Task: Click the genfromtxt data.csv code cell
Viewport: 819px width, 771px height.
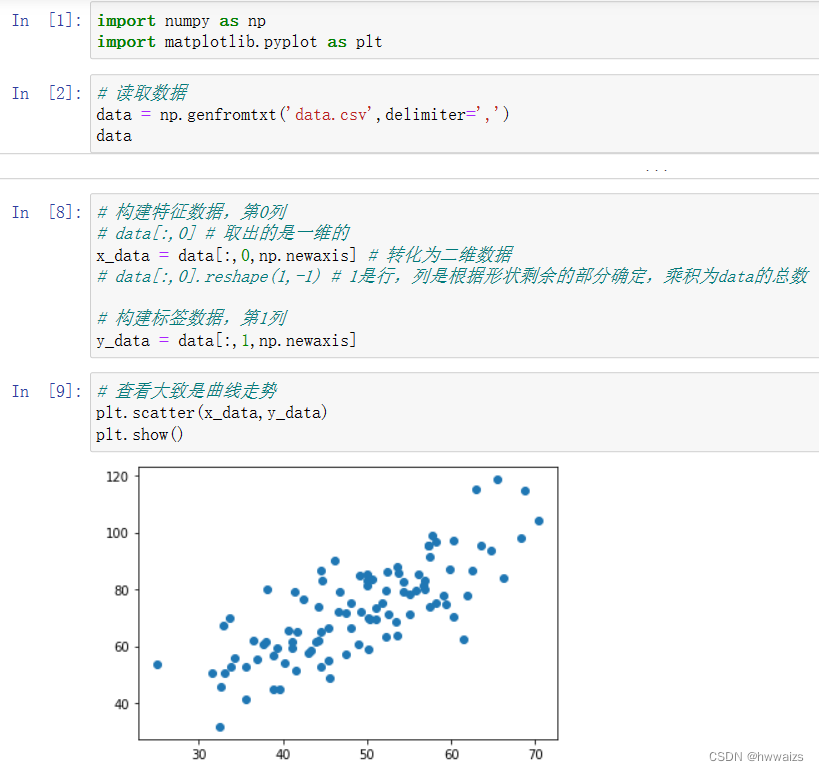Action: (x=454, y=114)
